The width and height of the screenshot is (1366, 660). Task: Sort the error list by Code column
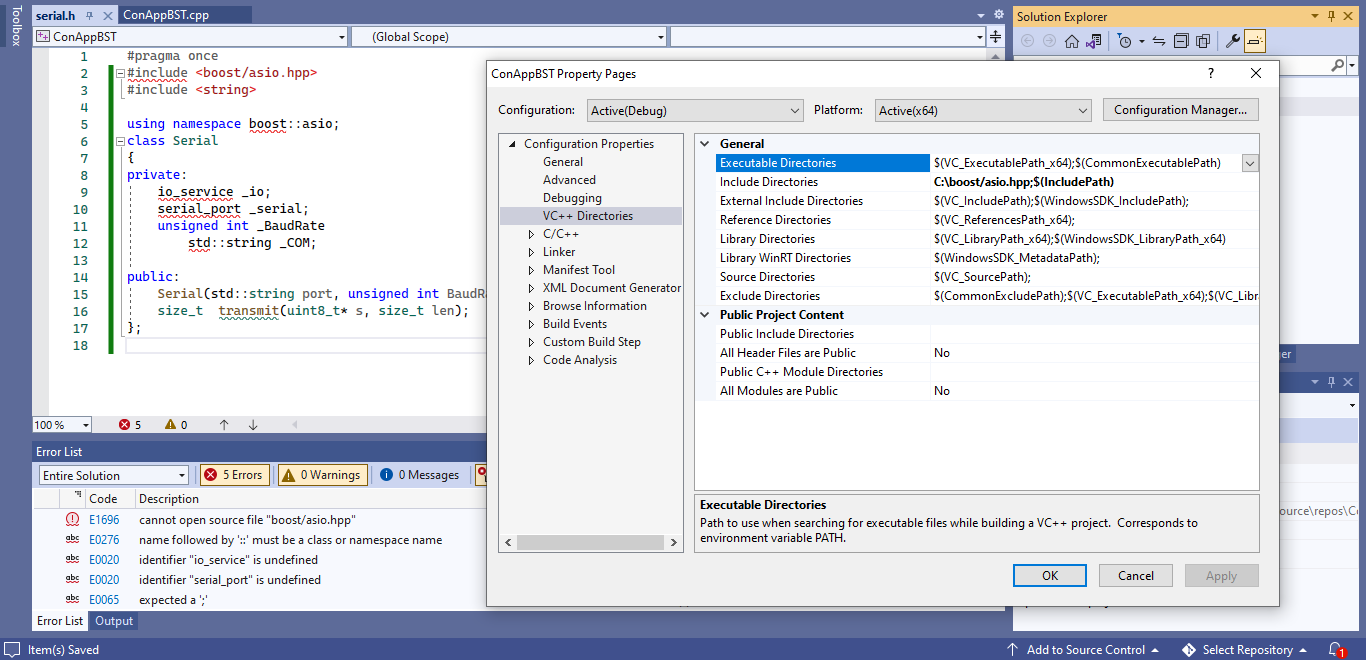(x=109, y=499)
